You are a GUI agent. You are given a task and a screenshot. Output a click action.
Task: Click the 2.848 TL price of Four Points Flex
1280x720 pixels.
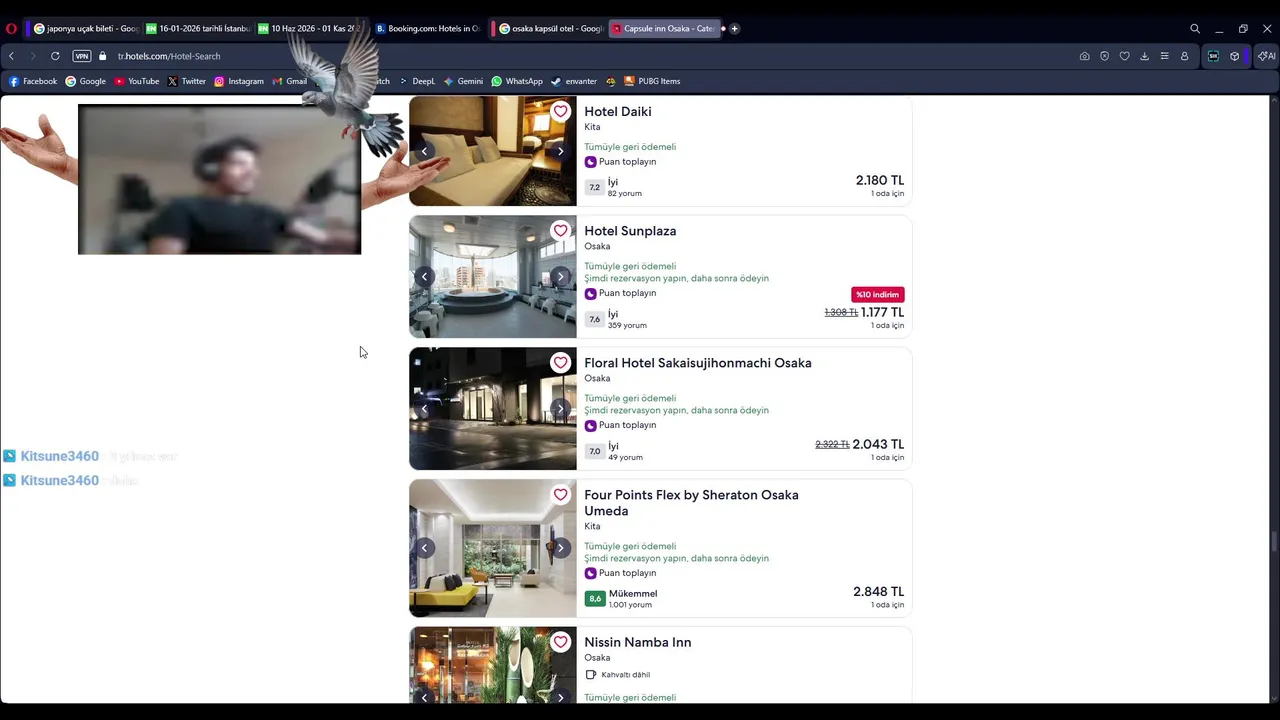click(878, 592)
